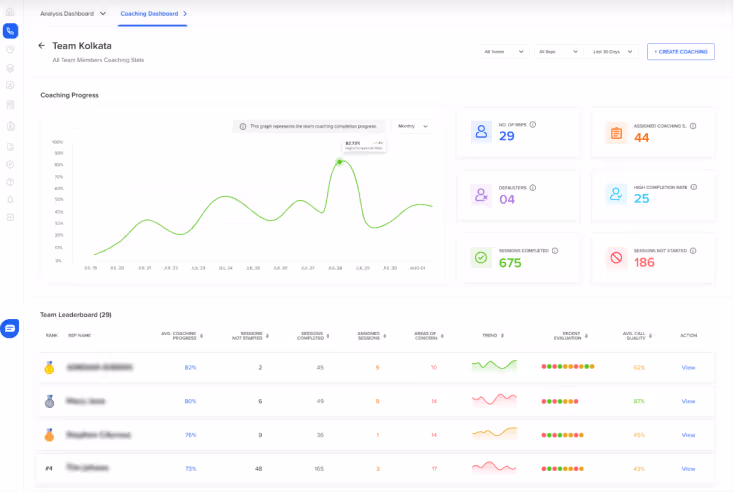Open the All Teams filter dropdown

504,51
